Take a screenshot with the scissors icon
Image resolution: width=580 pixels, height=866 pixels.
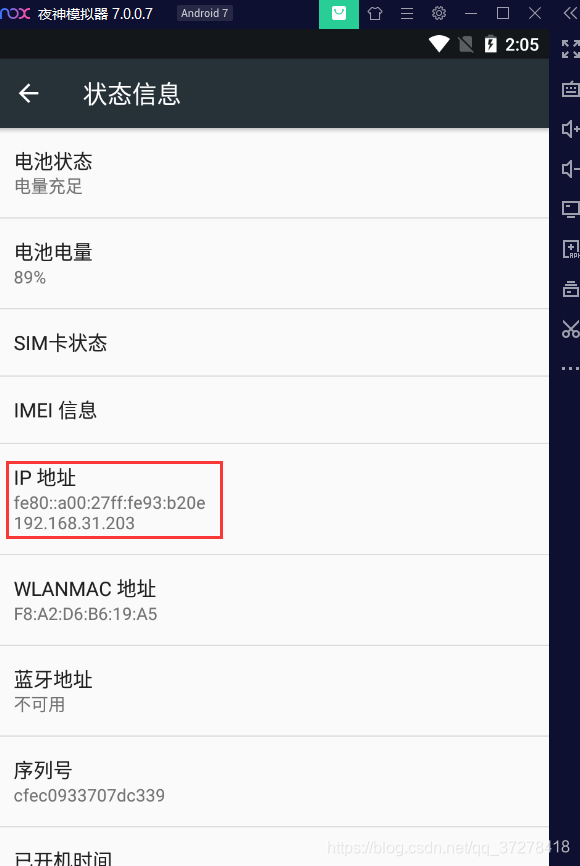coord(571,329)
